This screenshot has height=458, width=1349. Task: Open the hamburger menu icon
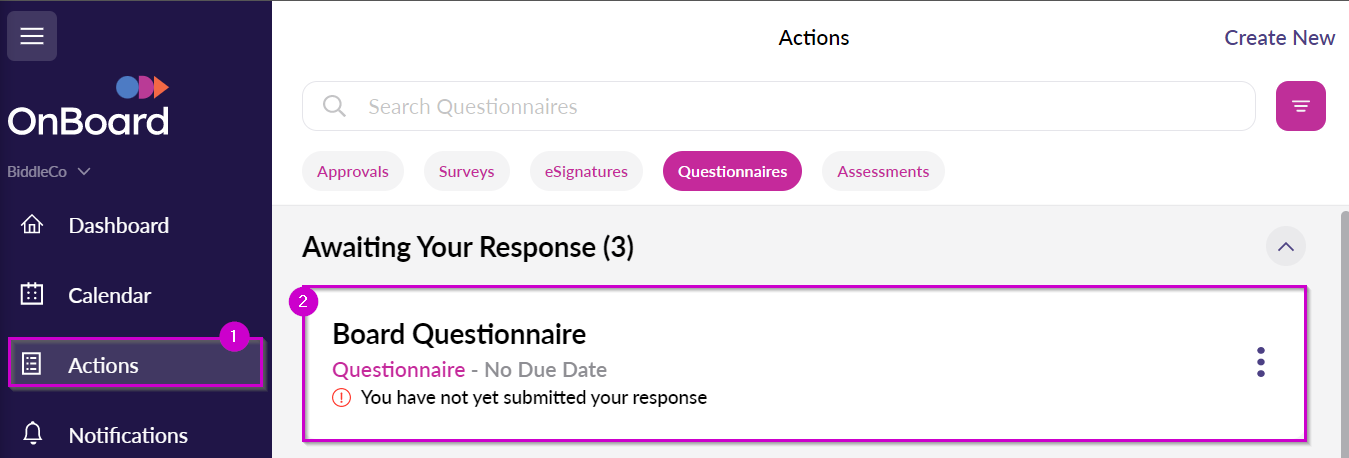tap(32, 36)
